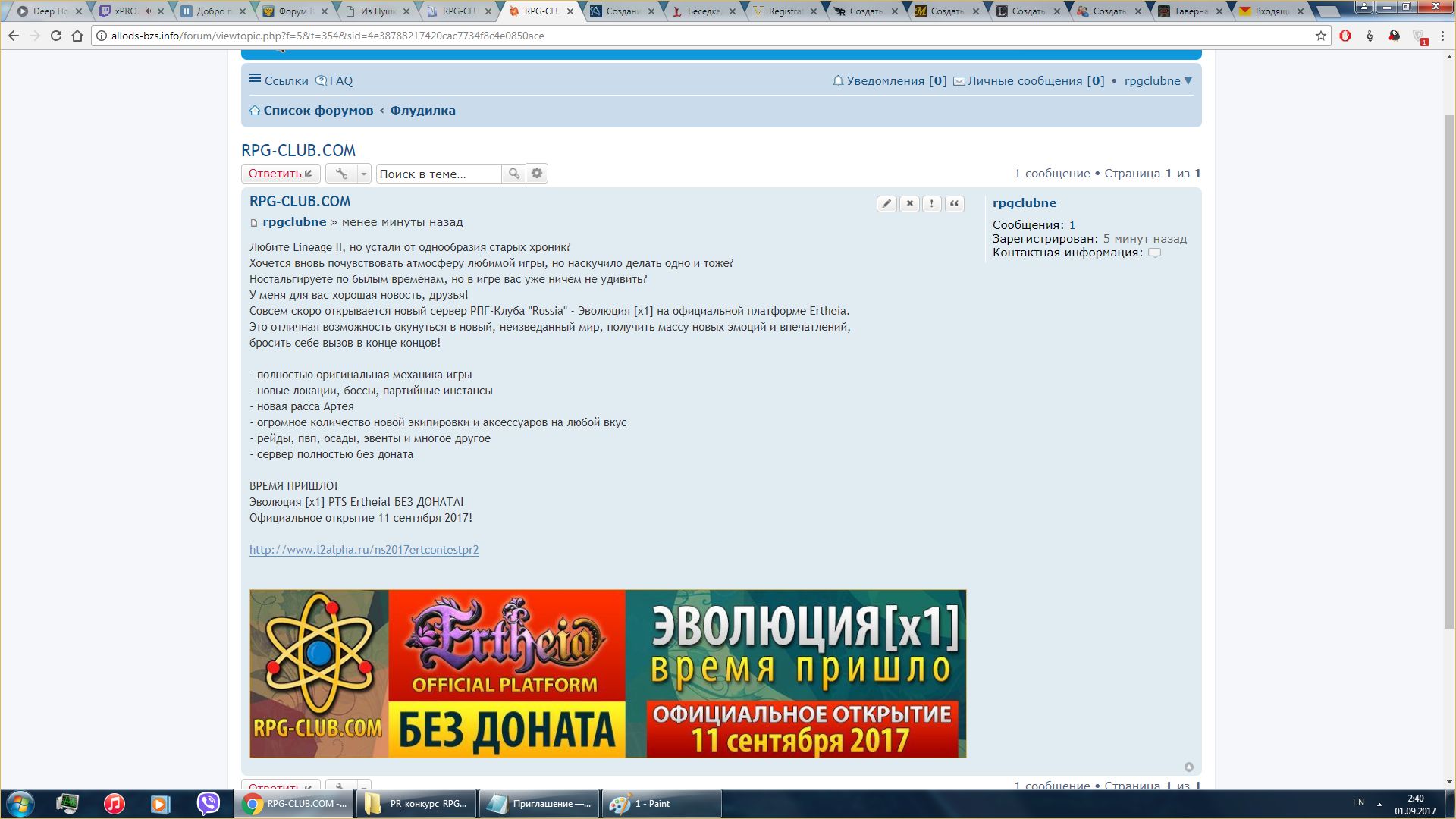Open the Флудилка forum link
This screenshot has height=819, width=1456.
(x=423, y=111)
